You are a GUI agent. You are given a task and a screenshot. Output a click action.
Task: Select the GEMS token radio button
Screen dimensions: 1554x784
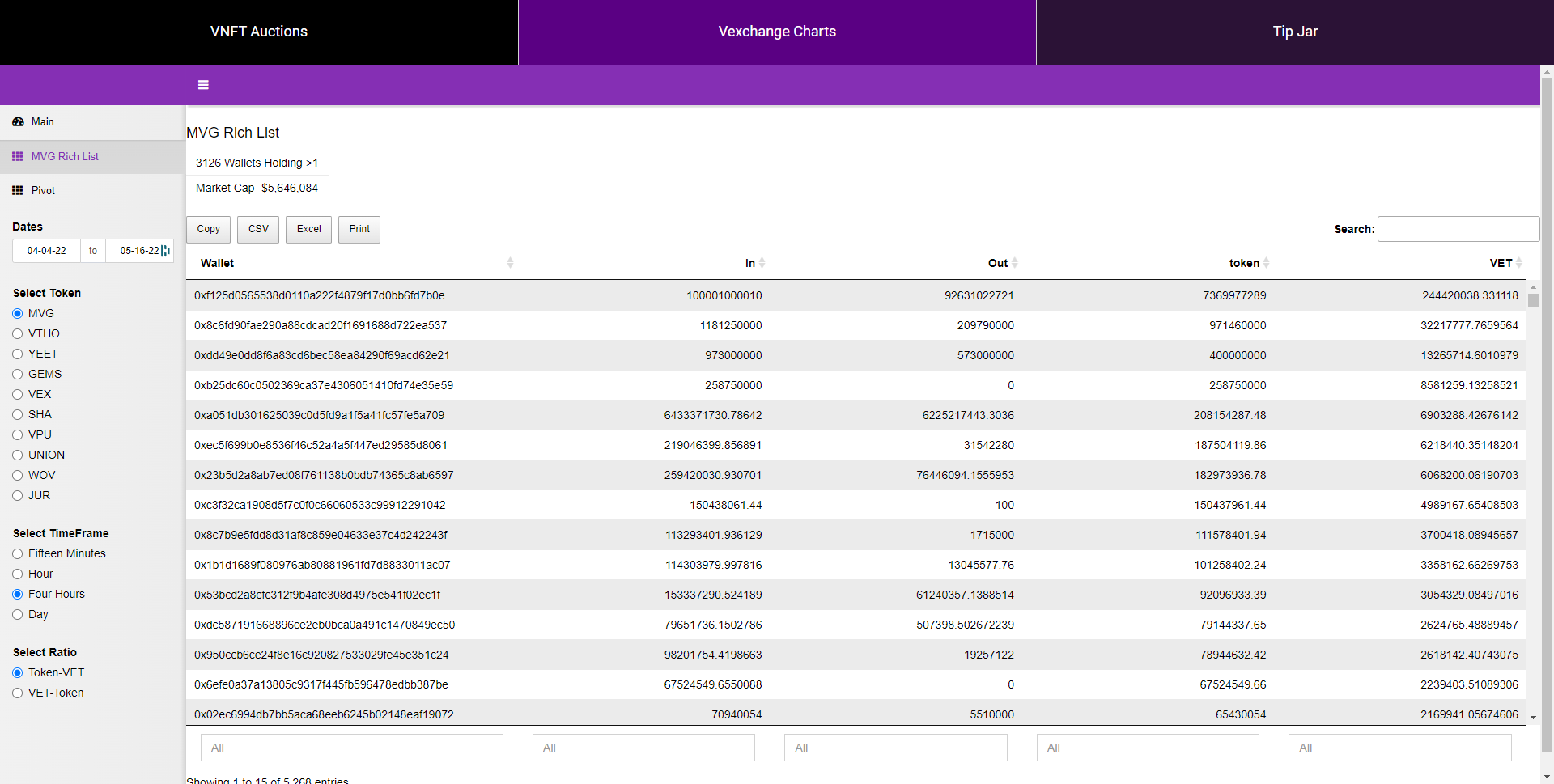click(x=17, y=375)
